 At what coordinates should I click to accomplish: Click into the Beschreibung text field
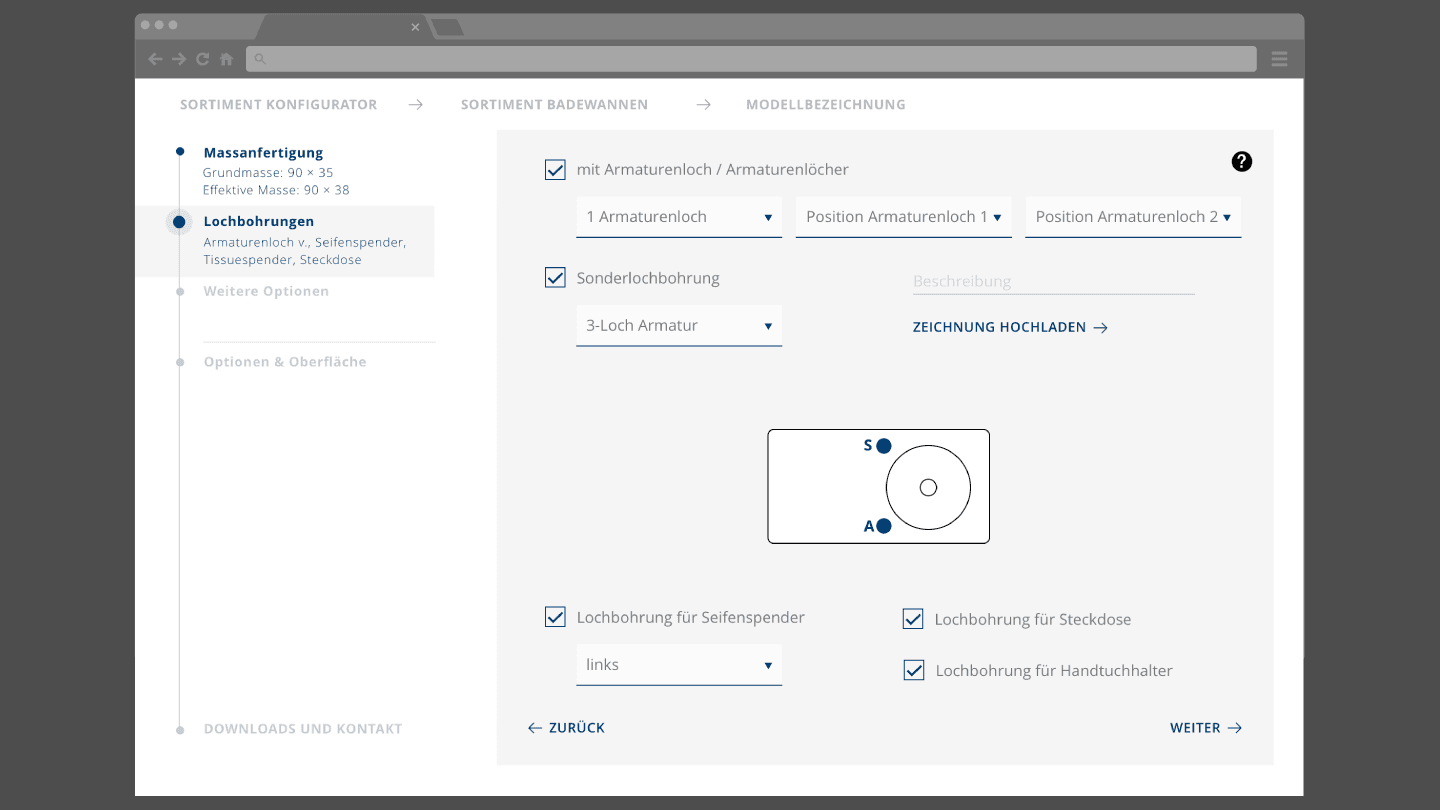point(1053,281)
